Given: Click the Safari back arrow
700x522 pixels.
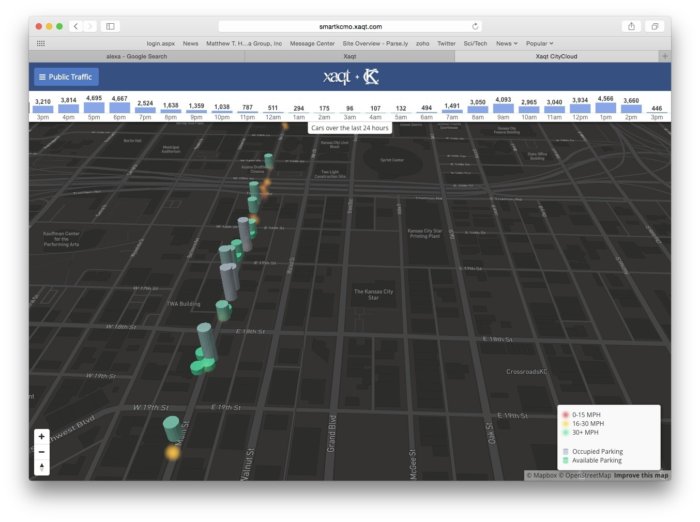Looking at the screenshot, I should [75, 26].
